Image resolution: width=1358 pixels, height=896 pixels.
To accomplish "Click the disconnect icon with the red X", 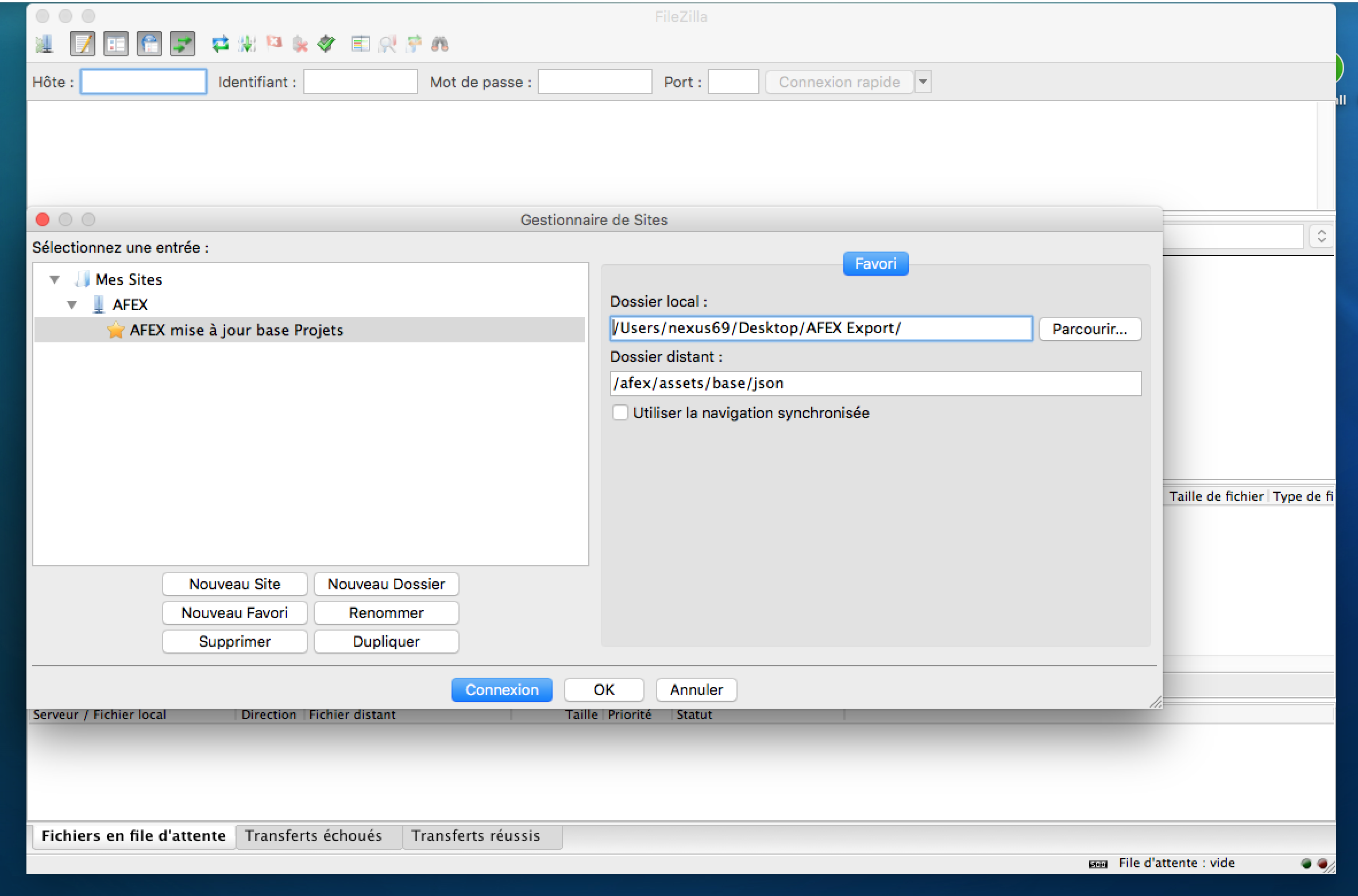I will [300, 44].
